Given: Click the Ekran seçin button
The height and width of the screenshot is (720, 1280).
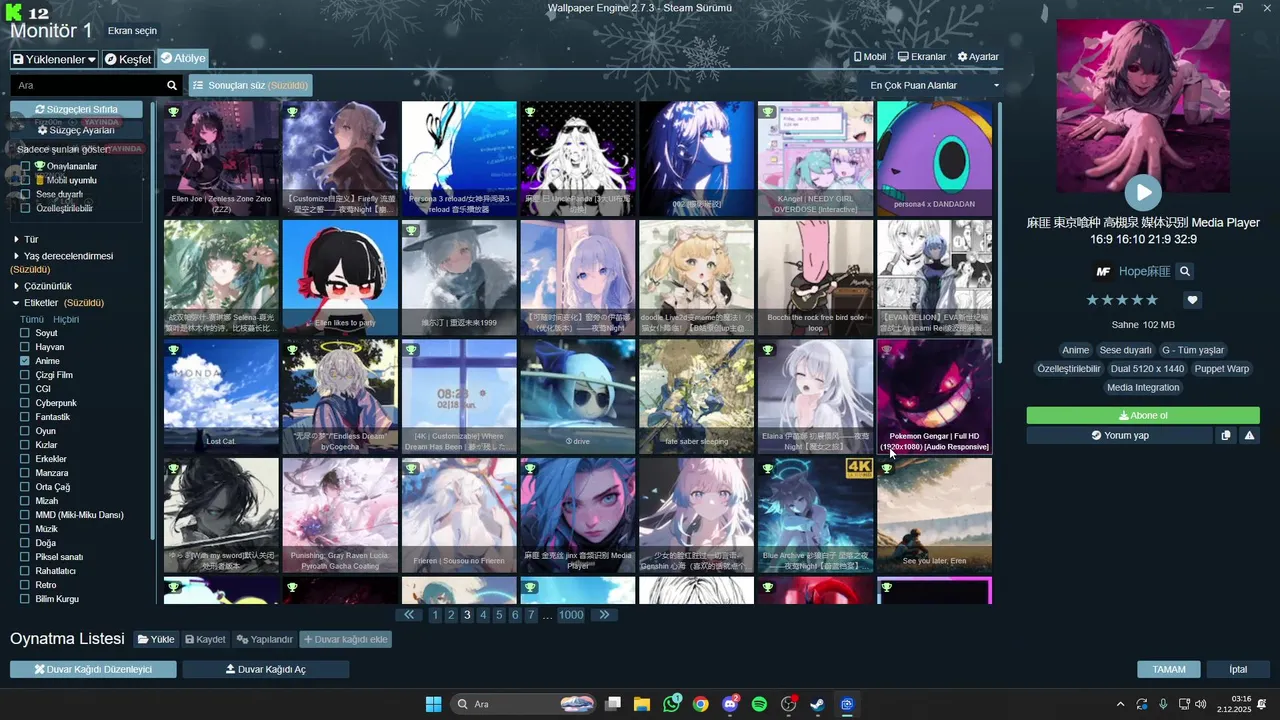Looking at the screenshot, I should (x=132, y=31).
